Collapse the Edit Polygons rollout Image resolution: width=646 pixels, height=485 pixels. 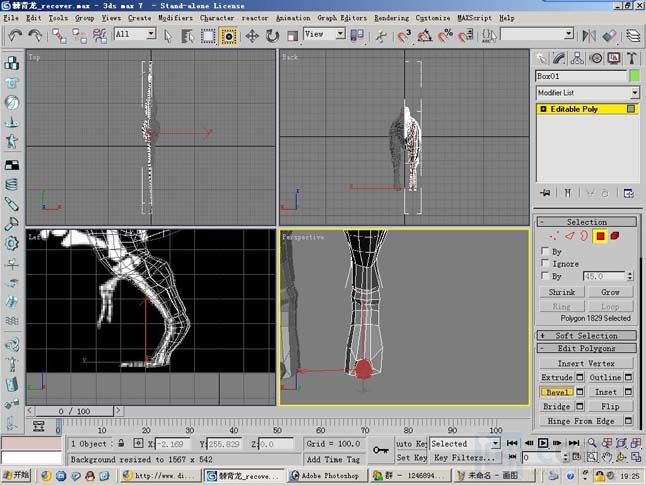tap(587, 348)
